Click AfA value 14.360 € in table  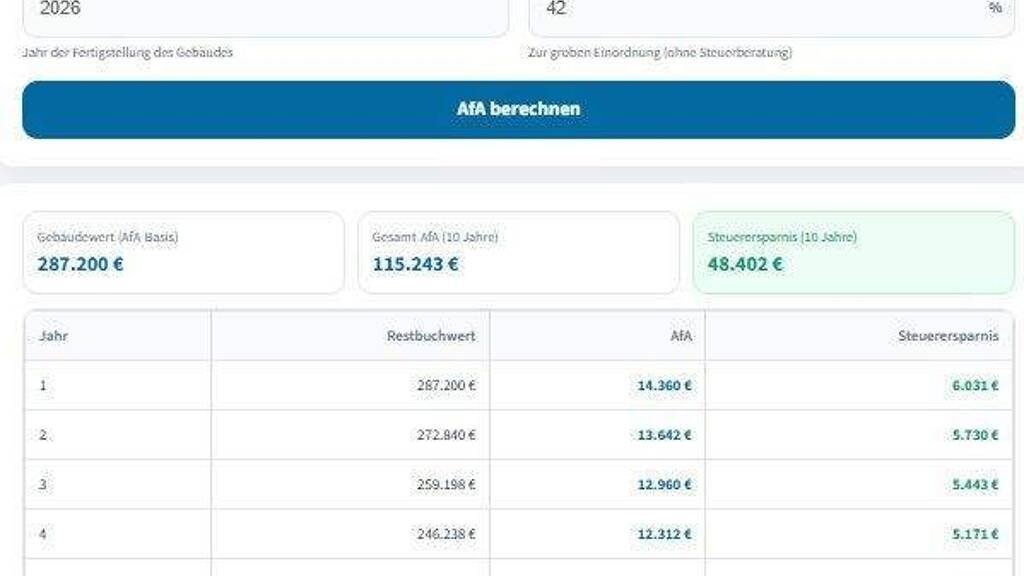[x=664, y=385]
